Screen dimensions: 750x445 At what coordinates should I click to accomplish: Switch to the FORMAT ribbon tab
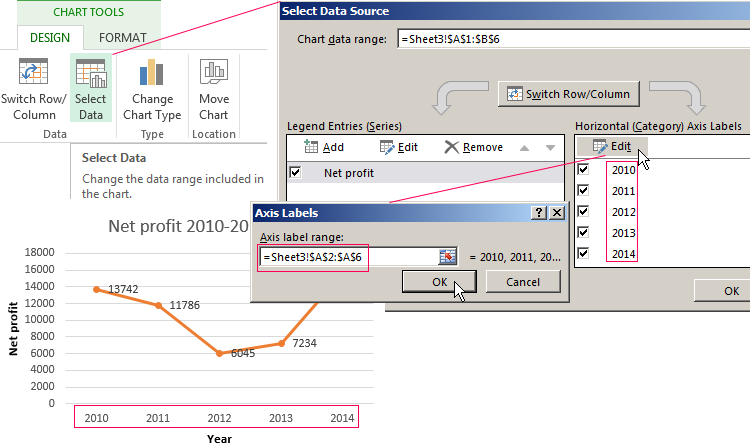coord(122,38)
